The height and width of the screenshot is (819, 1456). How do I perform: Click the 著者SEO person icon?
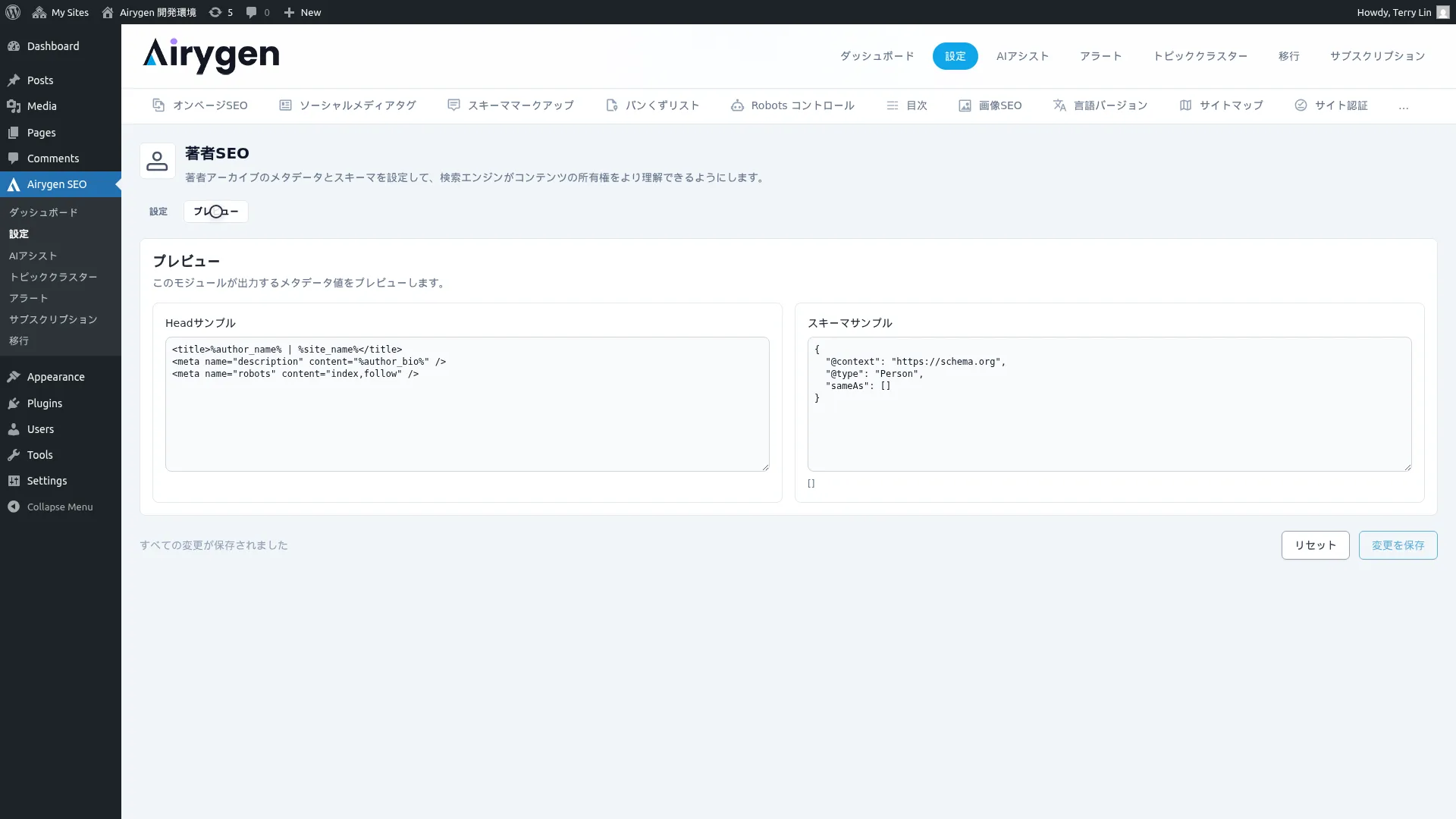[158, 161]
